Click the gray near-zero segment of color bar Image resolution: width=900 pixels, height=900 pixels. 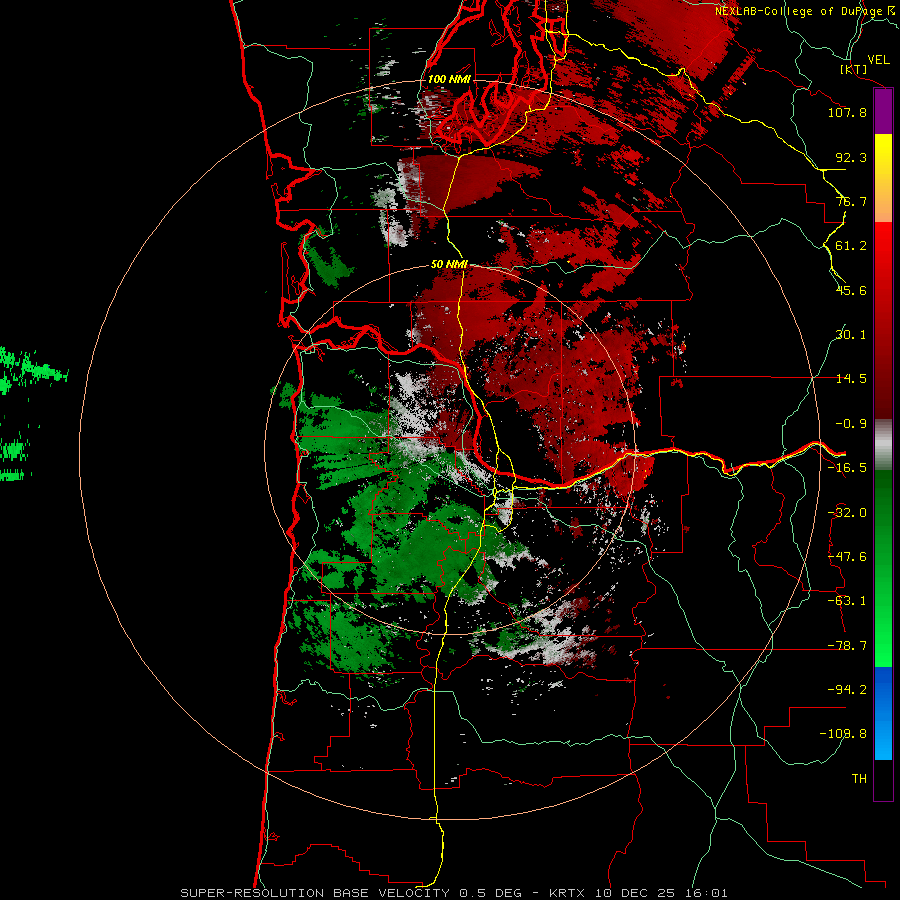pos(883,445)
